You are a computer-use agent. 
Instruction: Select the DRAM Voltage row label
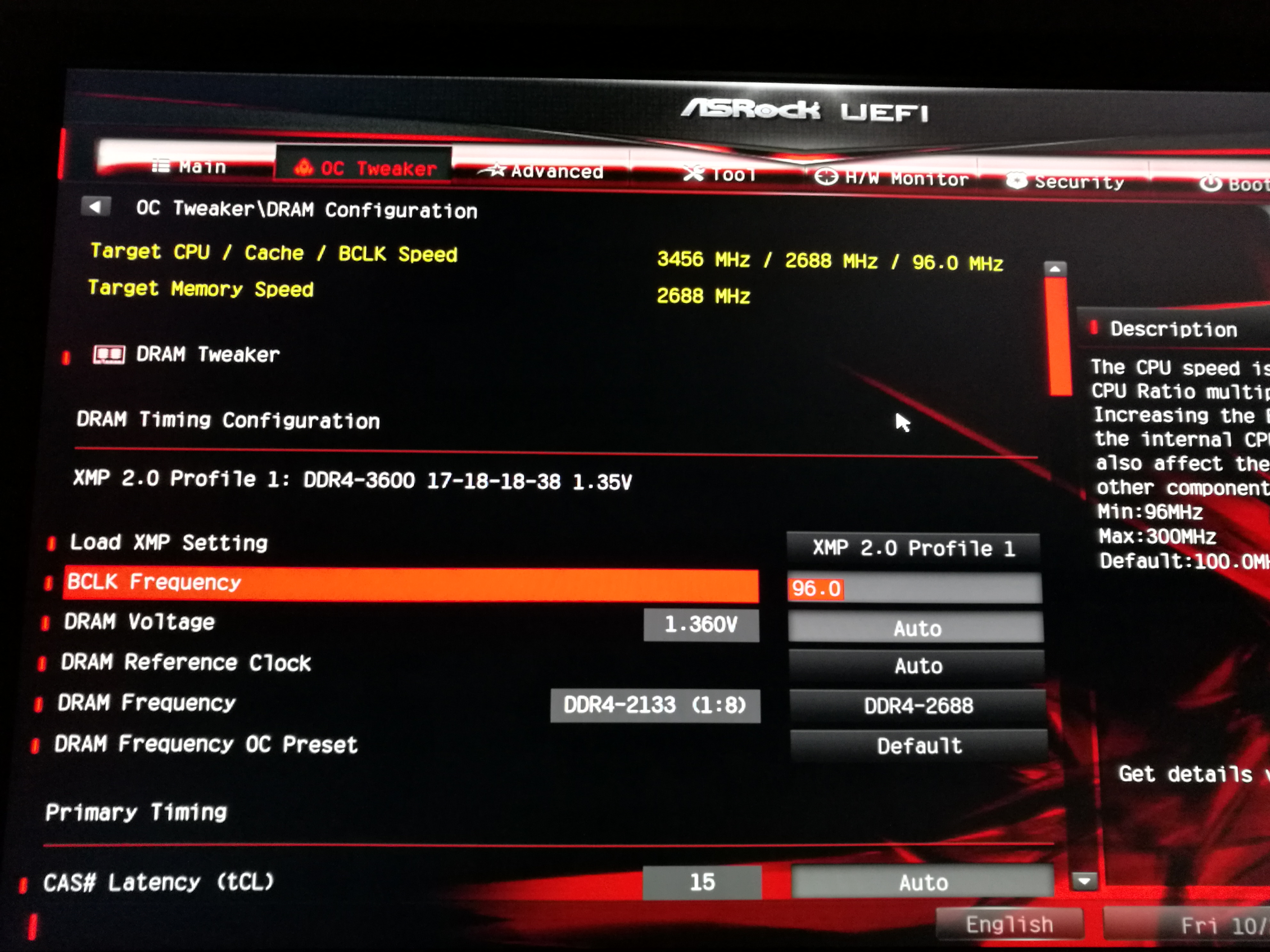(x=140, y=622)
